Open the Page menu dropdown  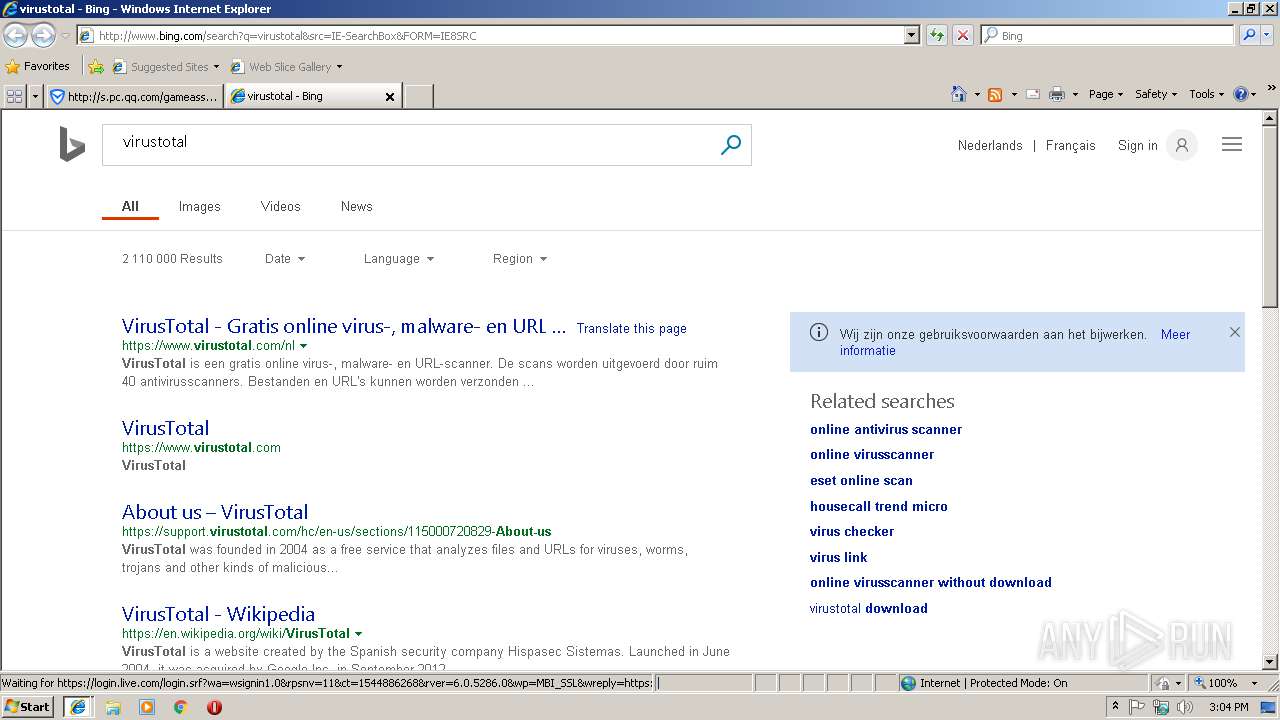1106,94
